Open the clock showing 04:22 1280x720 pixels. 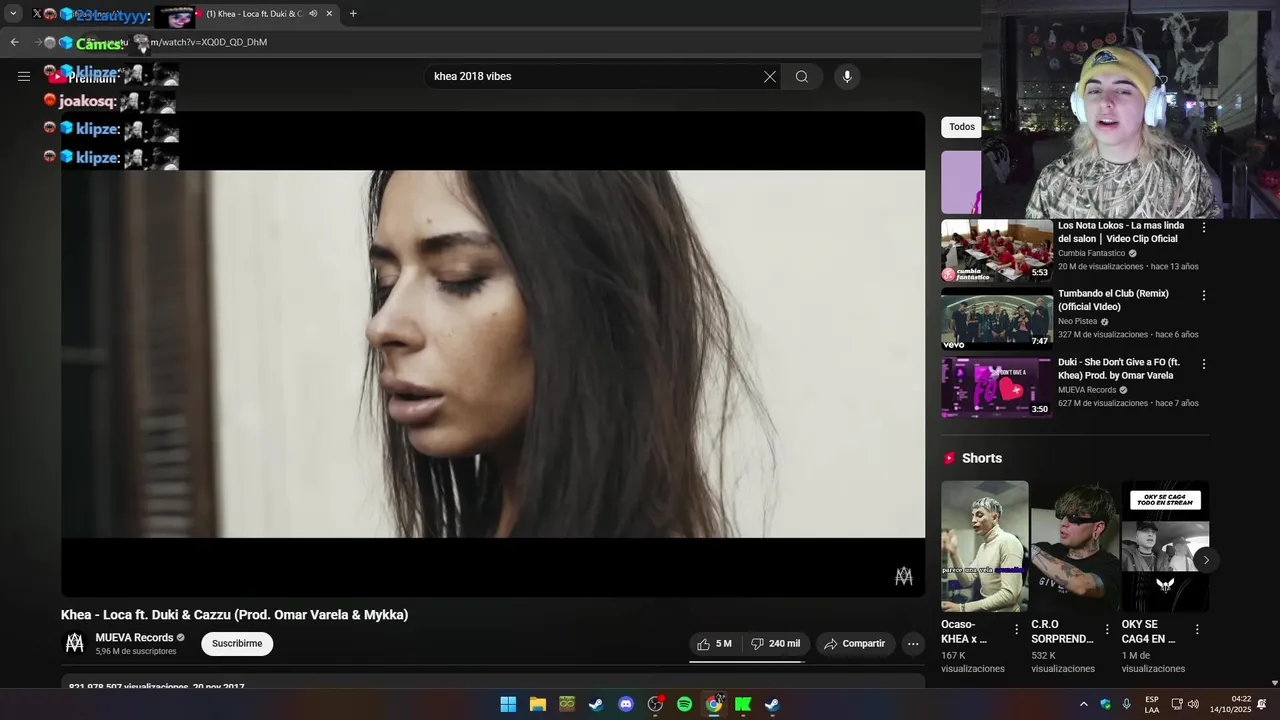click(1230, 704)
